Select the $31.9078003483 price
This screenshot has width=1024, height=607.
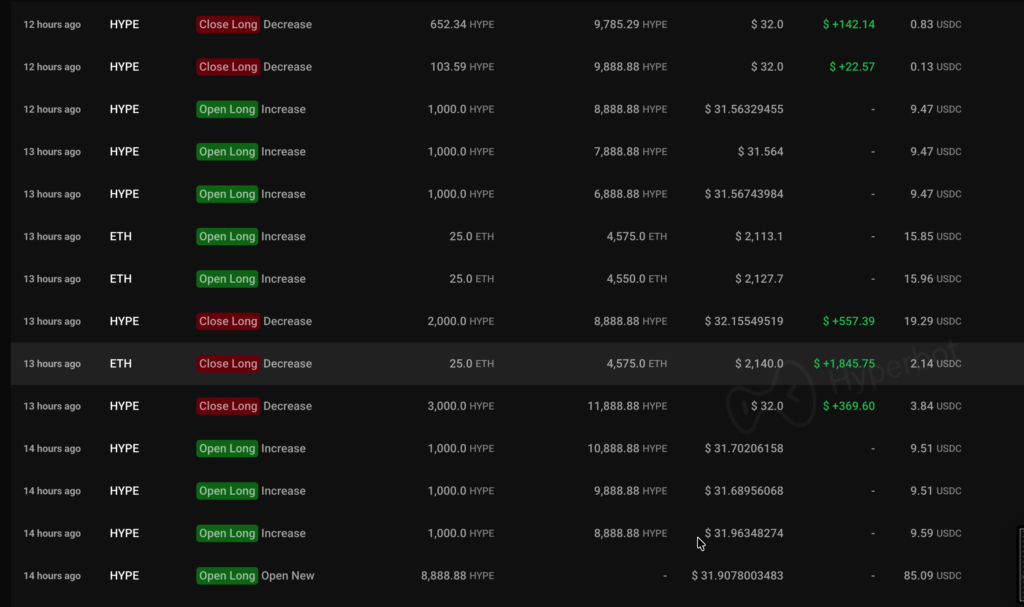737,576
